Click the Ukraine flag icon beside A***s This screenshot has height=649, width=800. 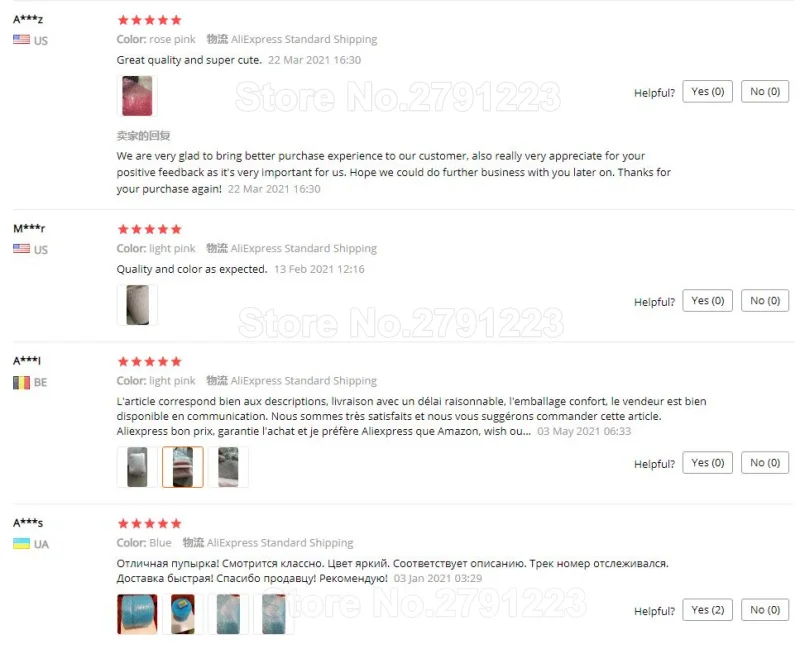pyautogui.click(x=21, y=544)
